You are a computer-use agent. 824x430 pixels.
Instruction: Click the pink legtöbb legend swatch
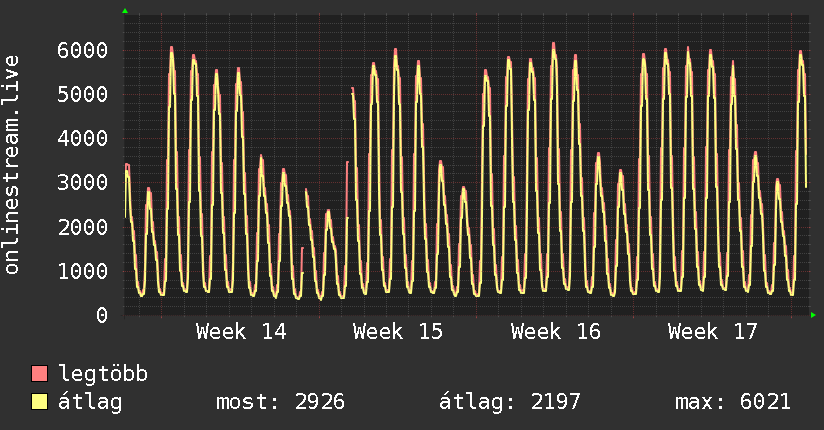pyautogui.click(x=39, y=373)
